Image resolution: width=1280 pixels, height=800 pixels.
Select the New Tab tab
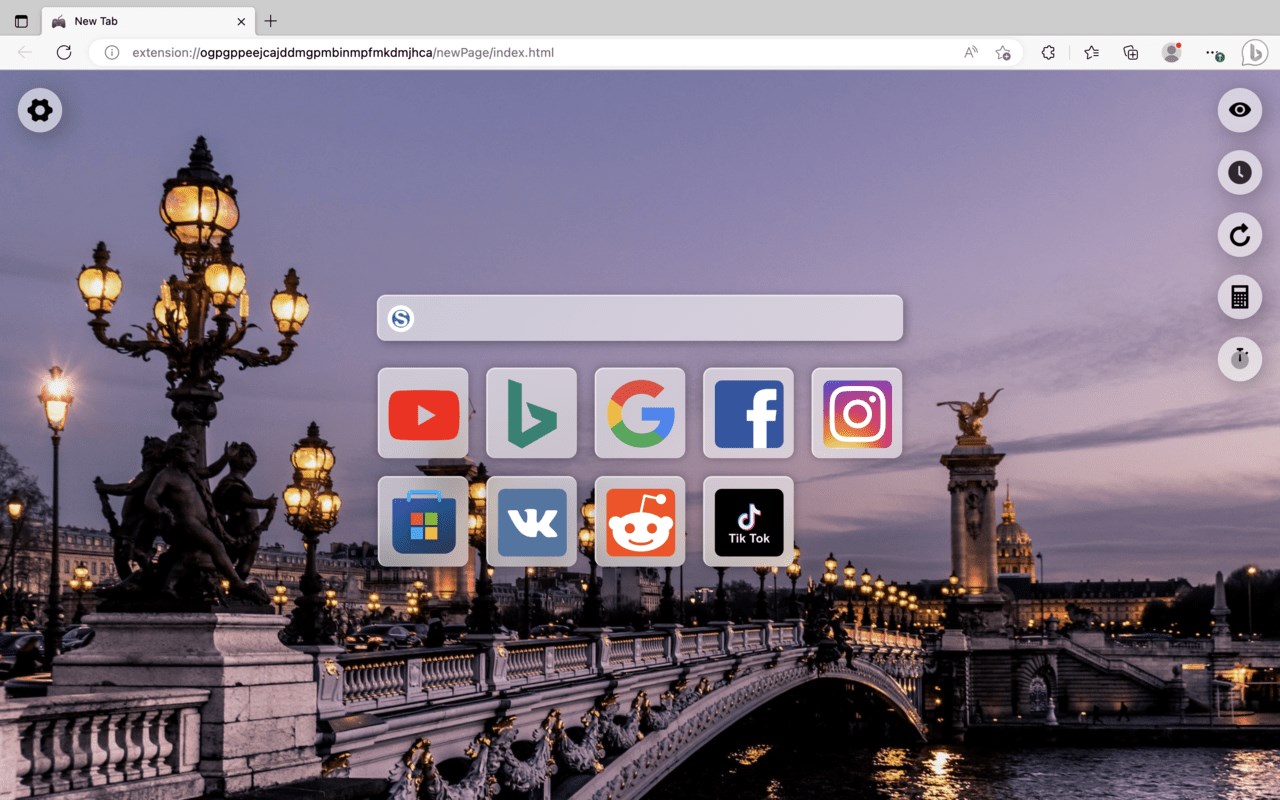[148, 21]
